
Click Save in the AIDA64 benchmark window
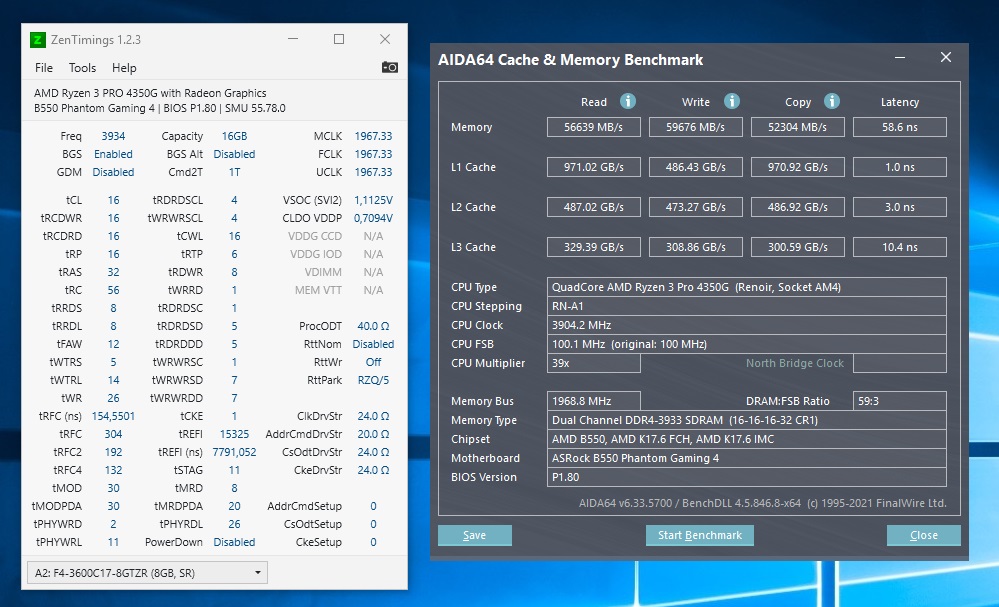tap(475, 535)
